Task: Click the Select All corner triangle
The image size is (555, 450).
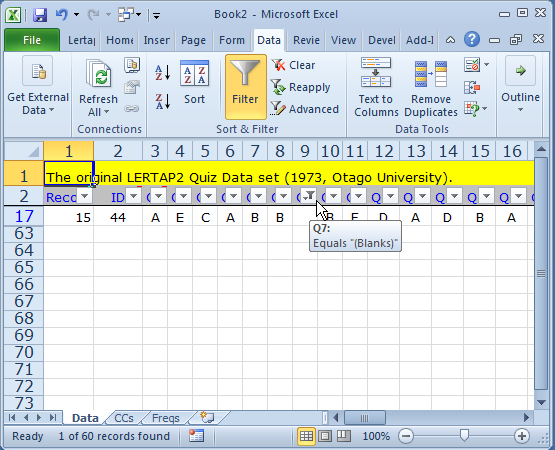Action: 24,151
